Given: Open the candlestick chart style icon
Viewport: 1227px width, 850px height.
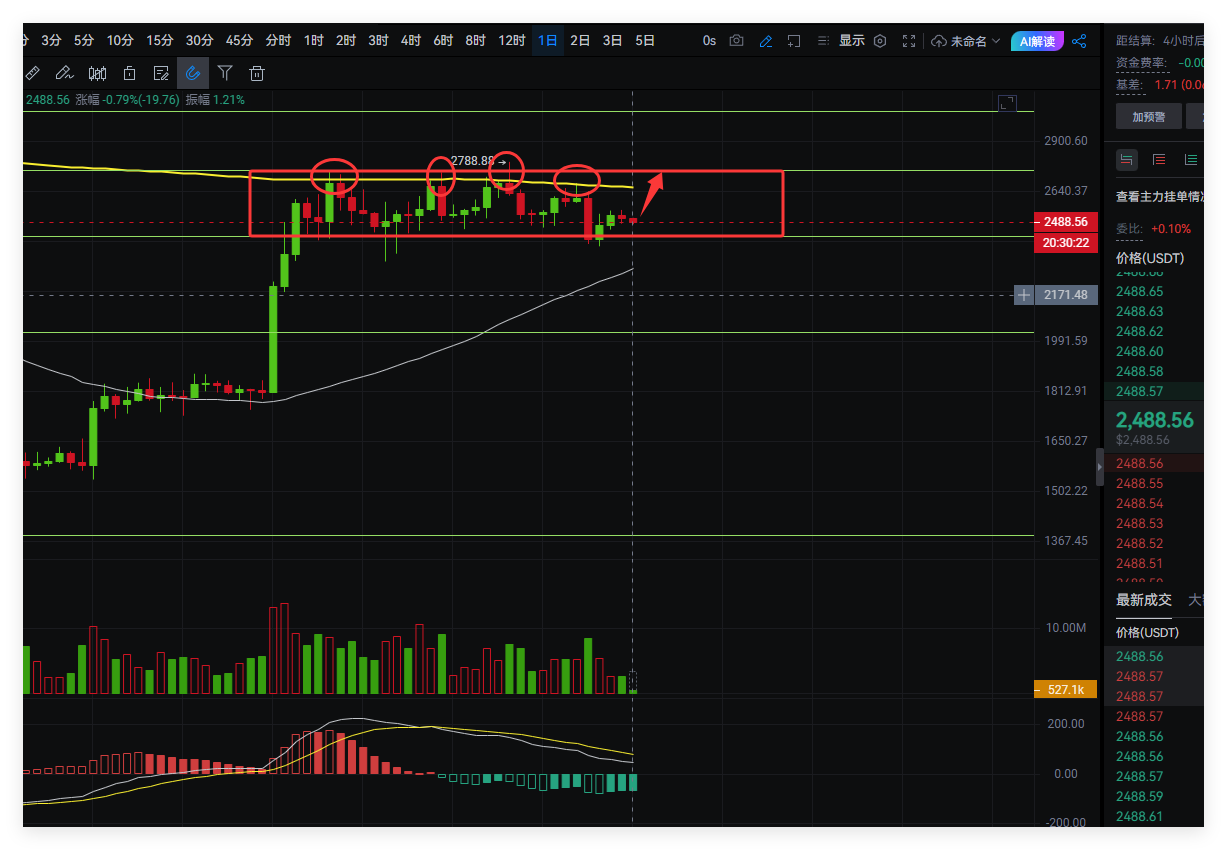Looking at the screenshot, I should coord(98,73).
